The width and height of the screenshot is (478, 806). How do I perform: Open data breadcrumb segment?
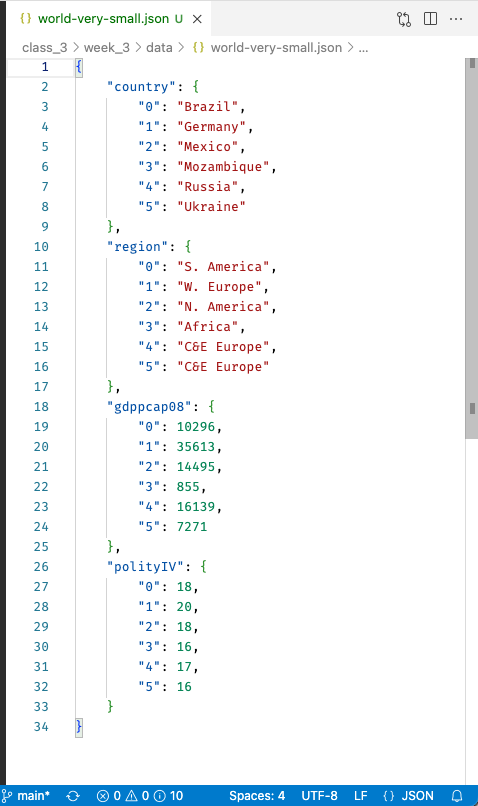pos(159,48)
